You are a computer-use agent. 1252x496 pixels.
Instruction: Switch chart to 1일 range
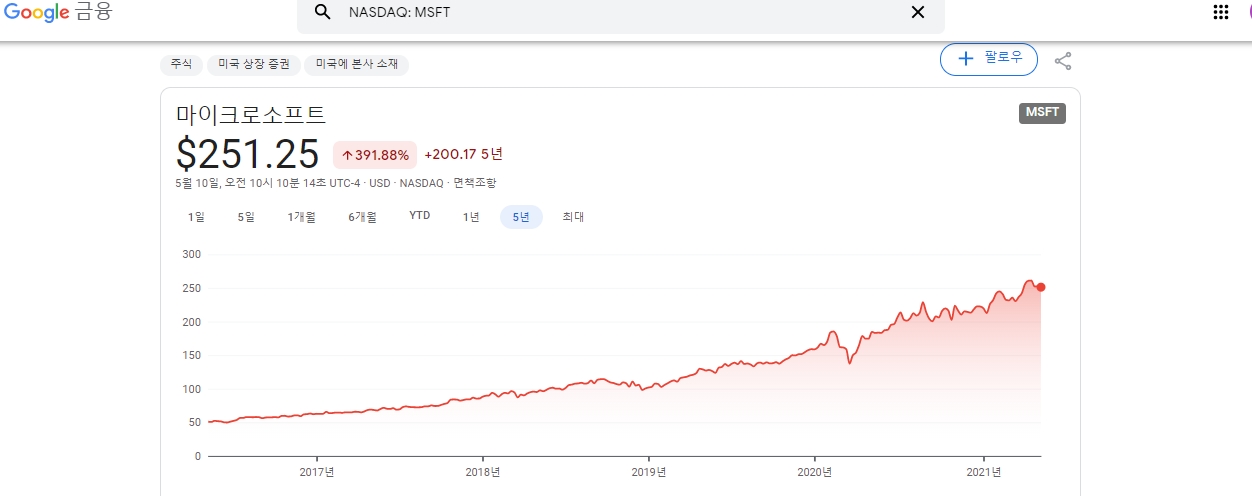point(195,217)
